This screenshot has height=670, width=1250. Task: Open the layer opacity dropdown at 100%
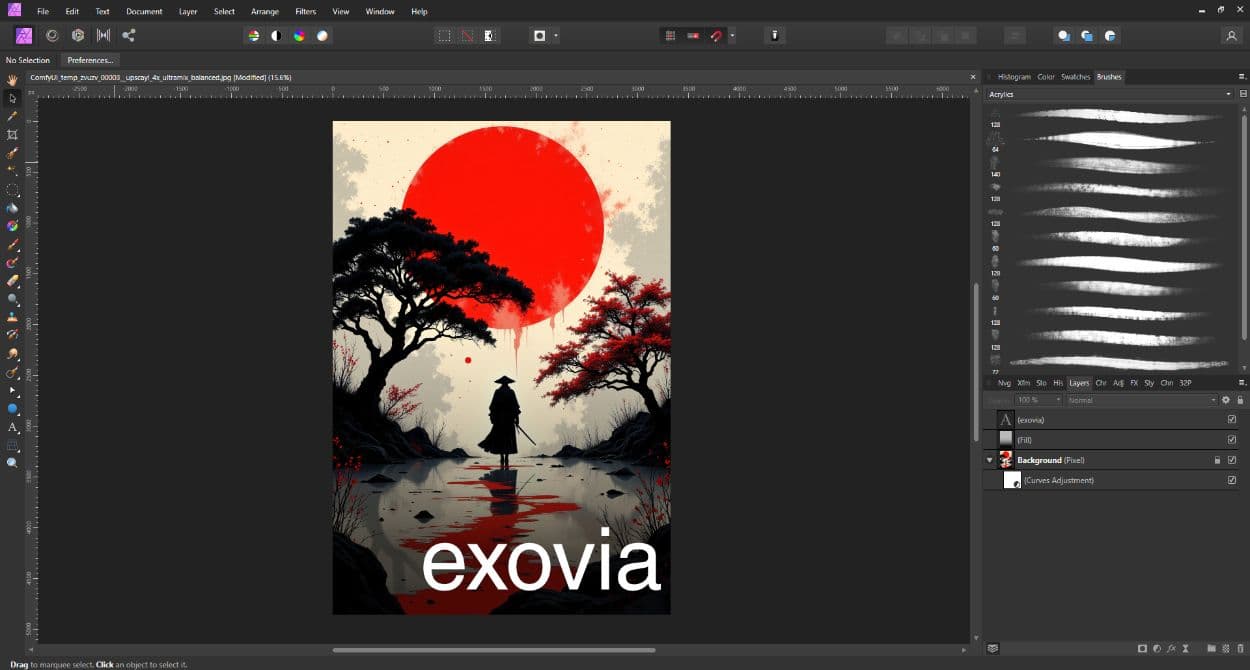coord(1038,400)
